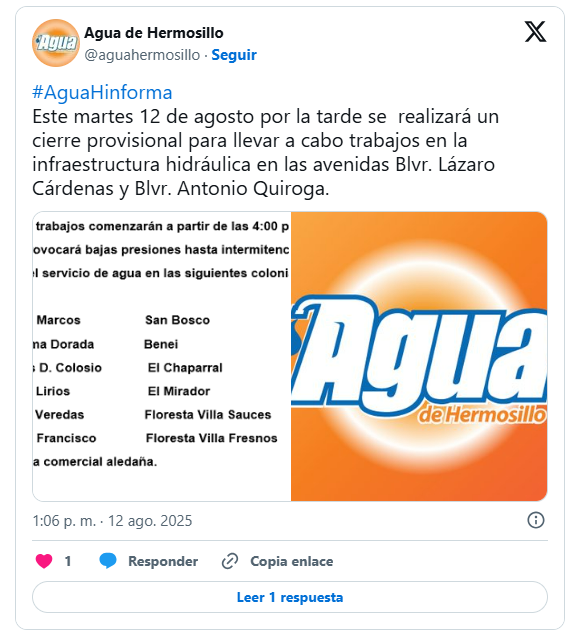Click the tweet body text about cierre provisional
The width and height of the screenshot is (578, 633).
266,153
